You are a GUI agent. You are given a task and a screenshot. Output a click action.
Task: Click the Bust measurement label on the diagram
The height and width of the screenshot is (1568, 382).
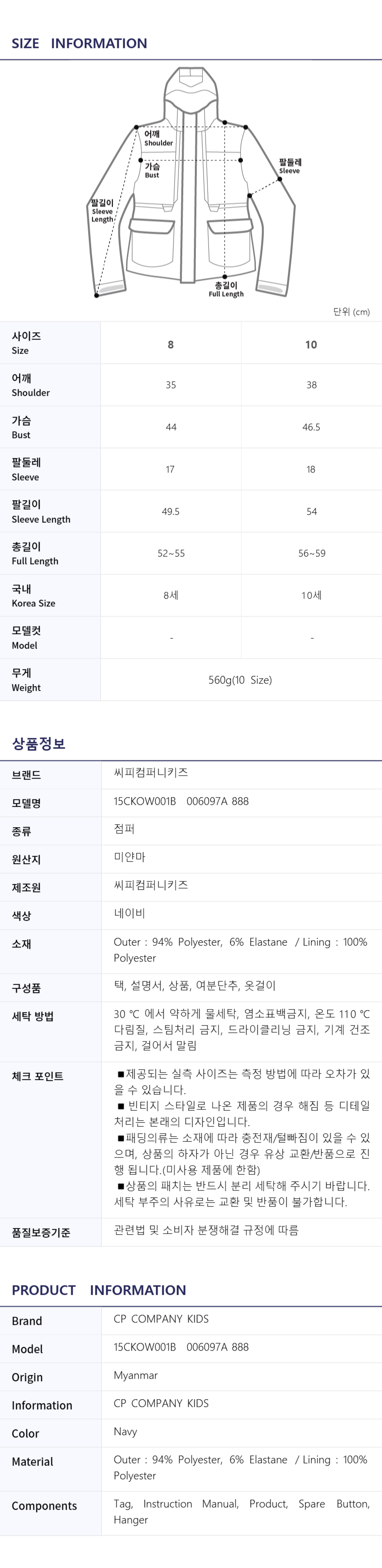coord(152,170)
